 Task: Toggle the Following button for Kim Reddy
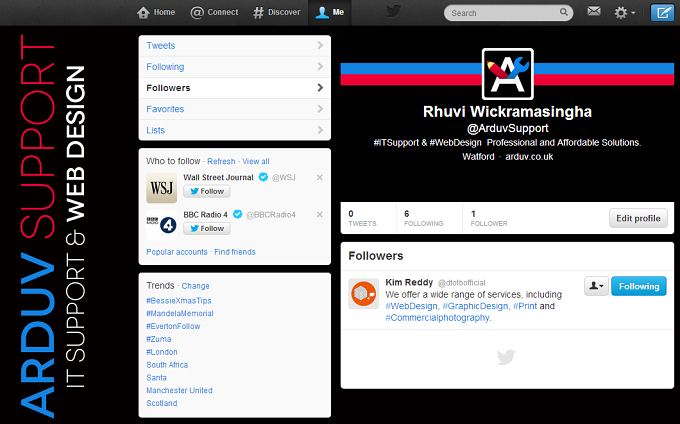(639, 286)
